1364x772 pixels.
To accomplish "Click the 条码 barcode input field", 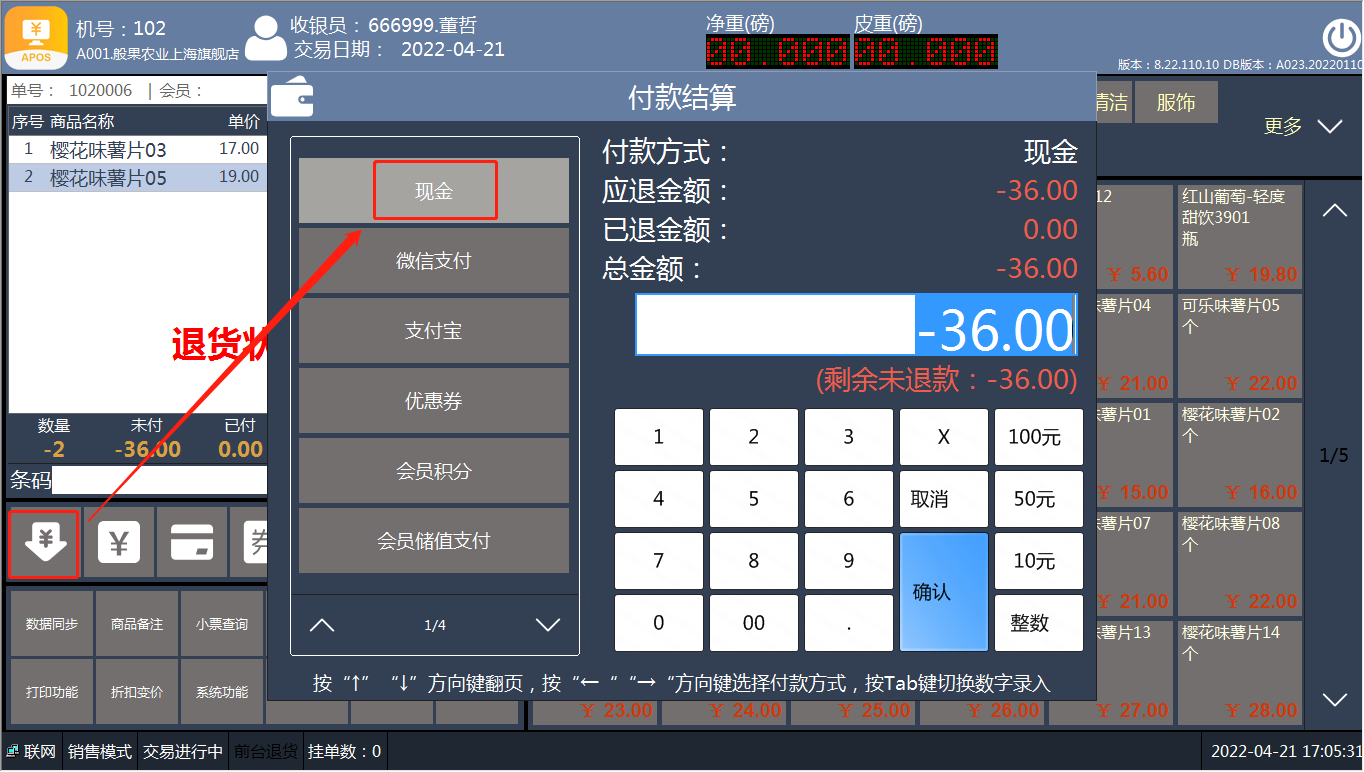I will (160, 480).
